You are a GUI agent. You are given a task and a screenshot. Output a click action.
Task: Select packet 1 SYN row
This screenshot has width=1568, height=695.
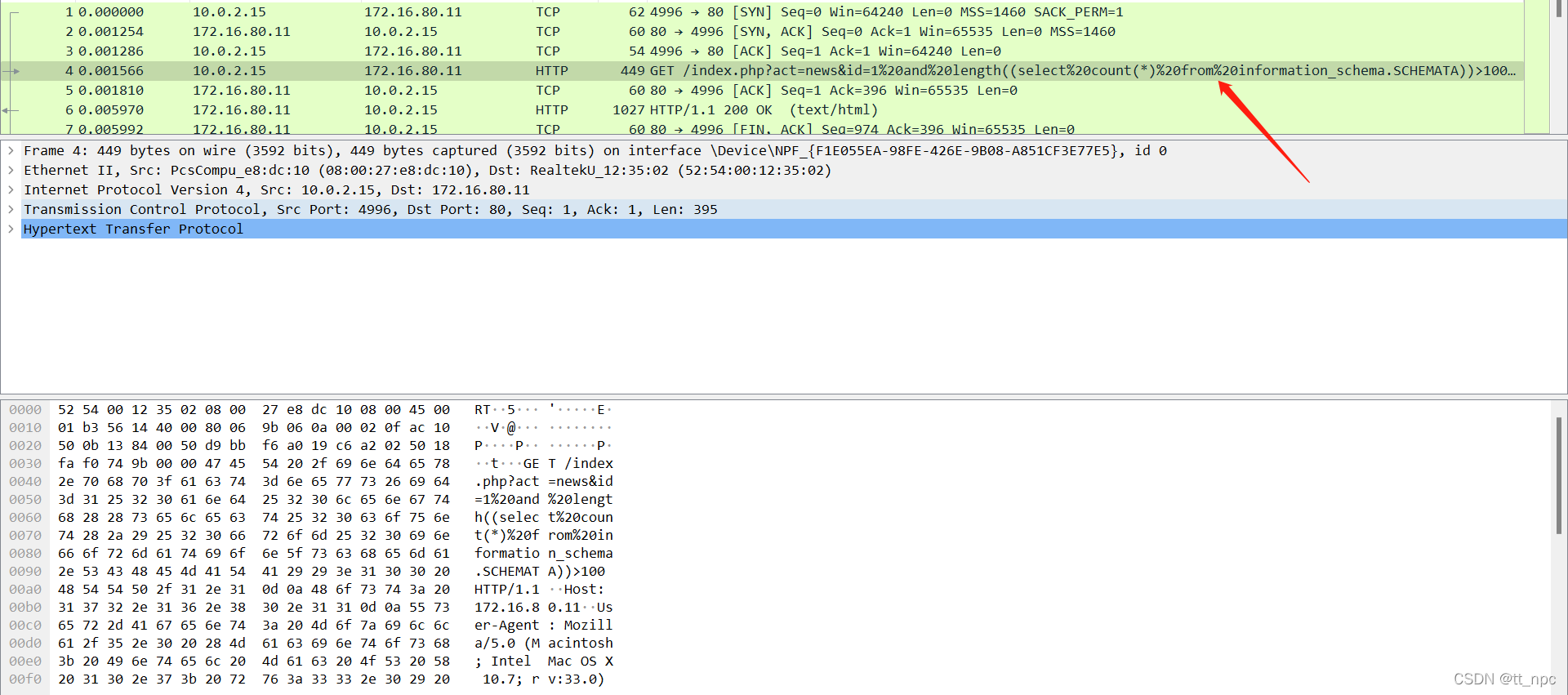[762, 11]
